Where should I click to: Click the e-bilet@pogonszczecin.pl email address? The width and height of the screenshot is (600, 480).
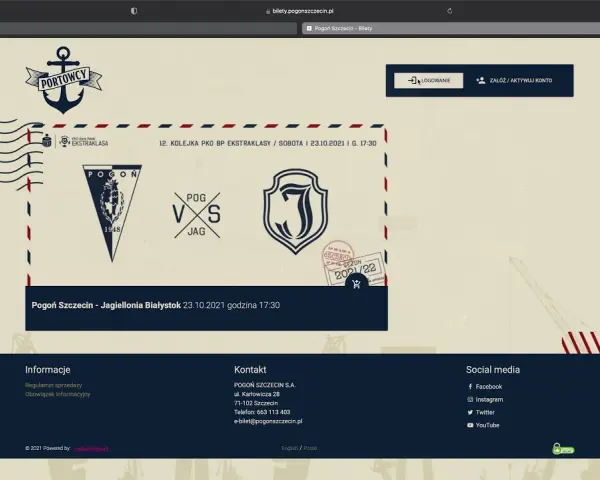[268, 421]
